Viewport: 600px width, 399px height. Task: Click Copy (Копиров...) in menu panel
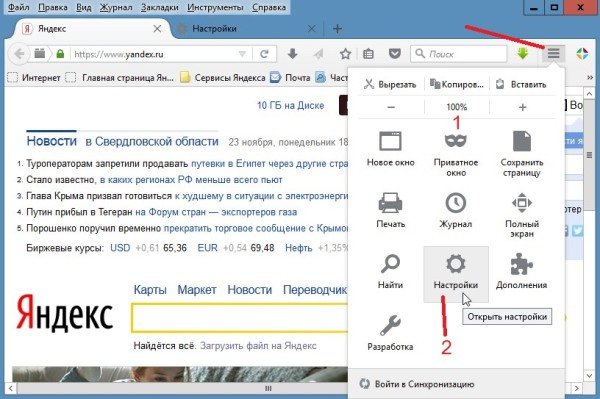click(457, 84)
